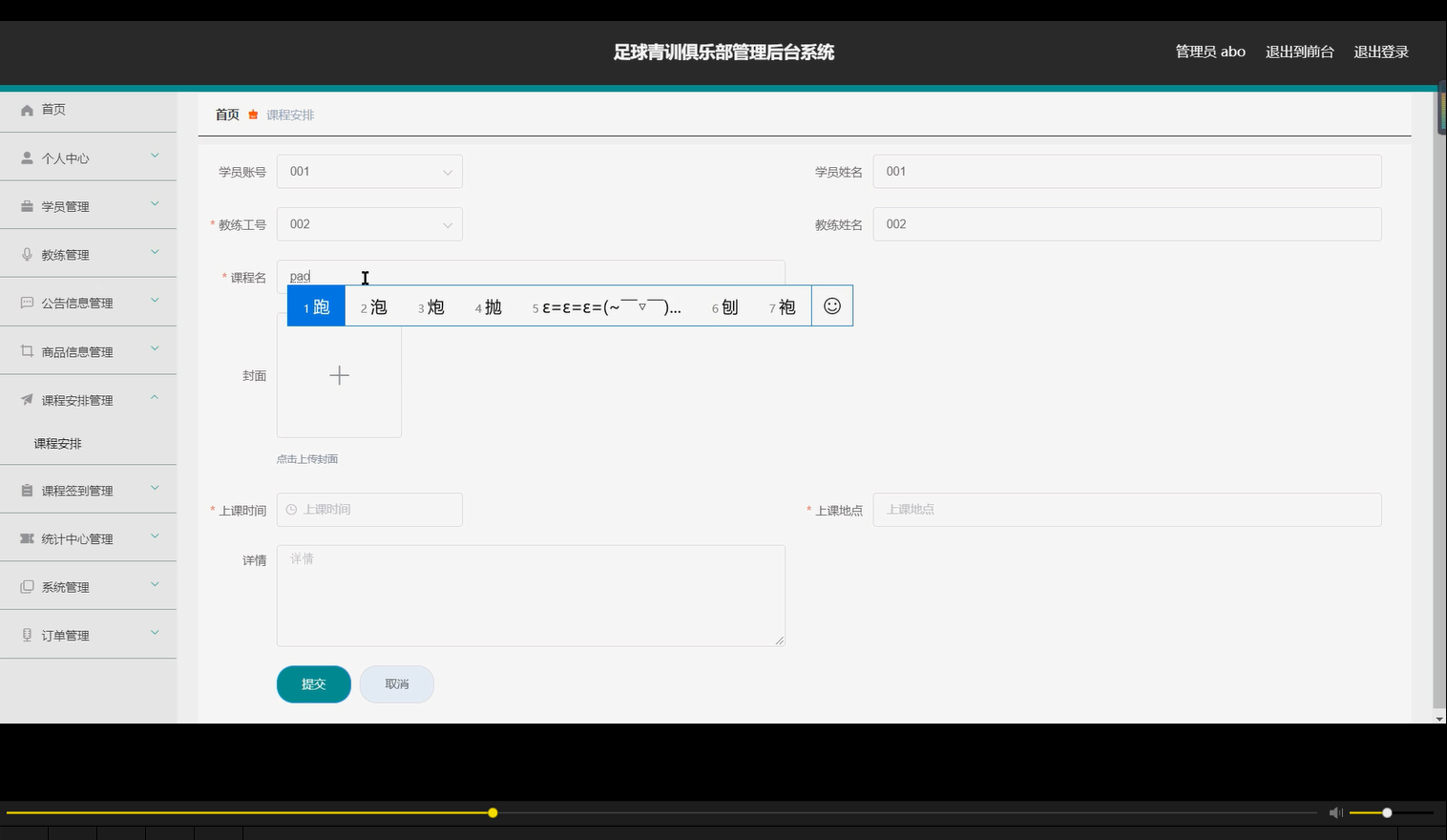Screen dimensions: 1447x840
Task: Mute the video using the speaker icon
Action: tap(1335, 812)
